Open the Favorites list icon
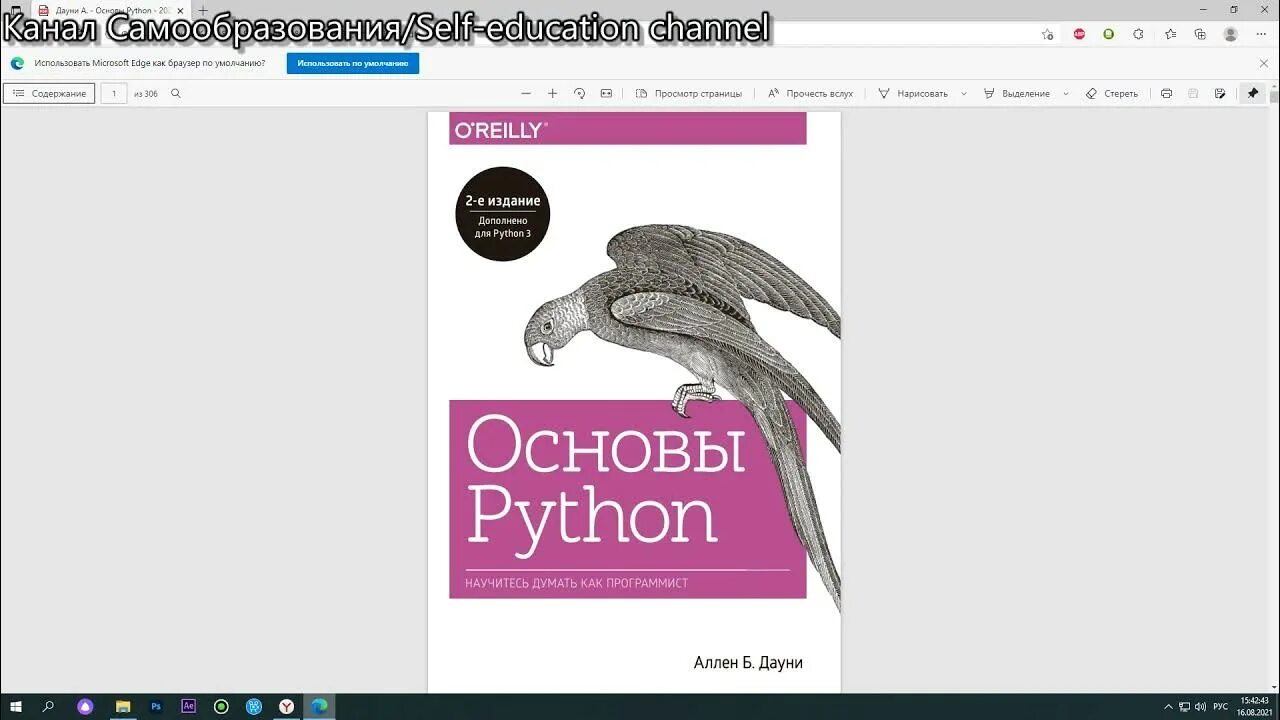The image size is (1280, 720). pos(1170,34)
